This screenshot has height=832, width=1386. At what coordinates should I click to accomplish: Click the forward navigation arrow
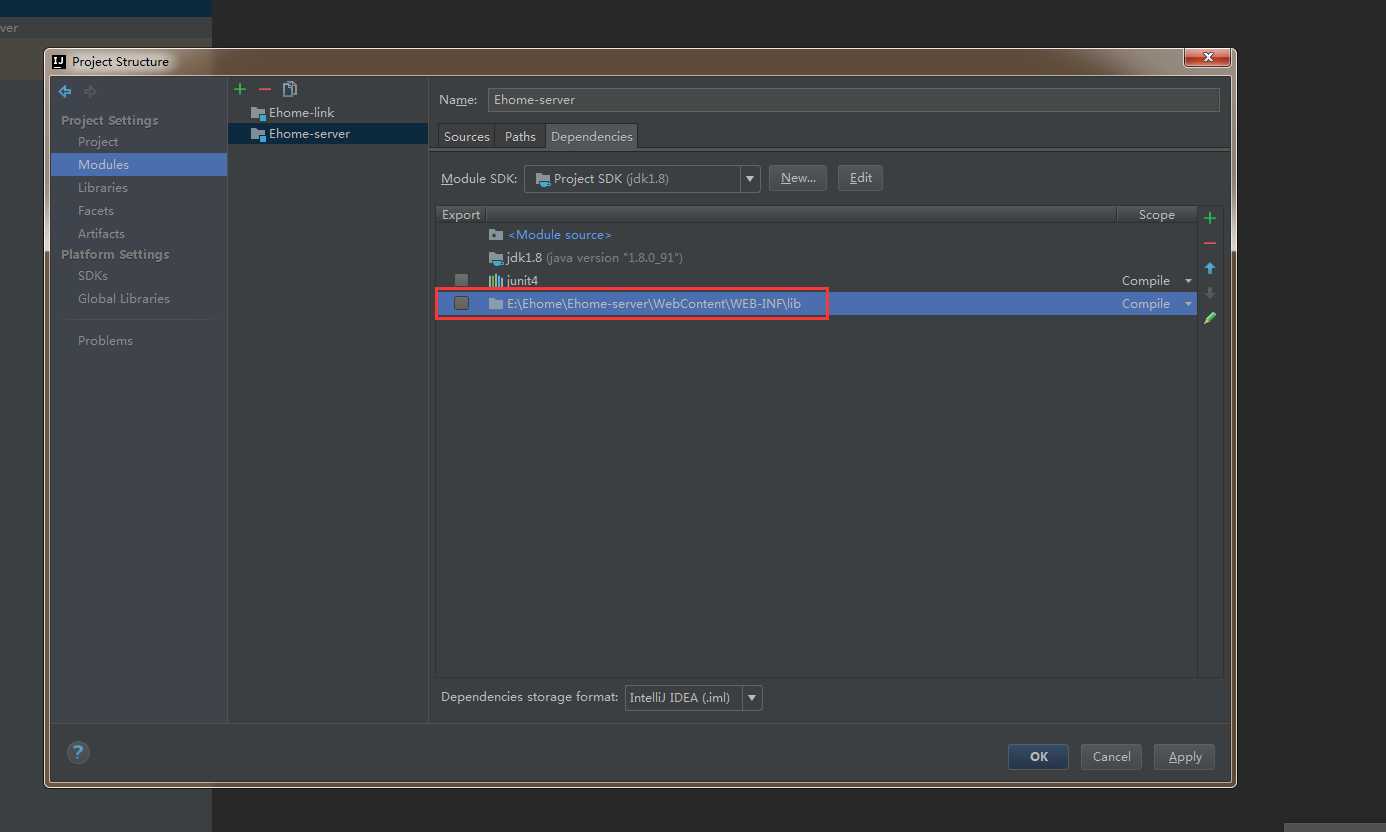[90, 91]
